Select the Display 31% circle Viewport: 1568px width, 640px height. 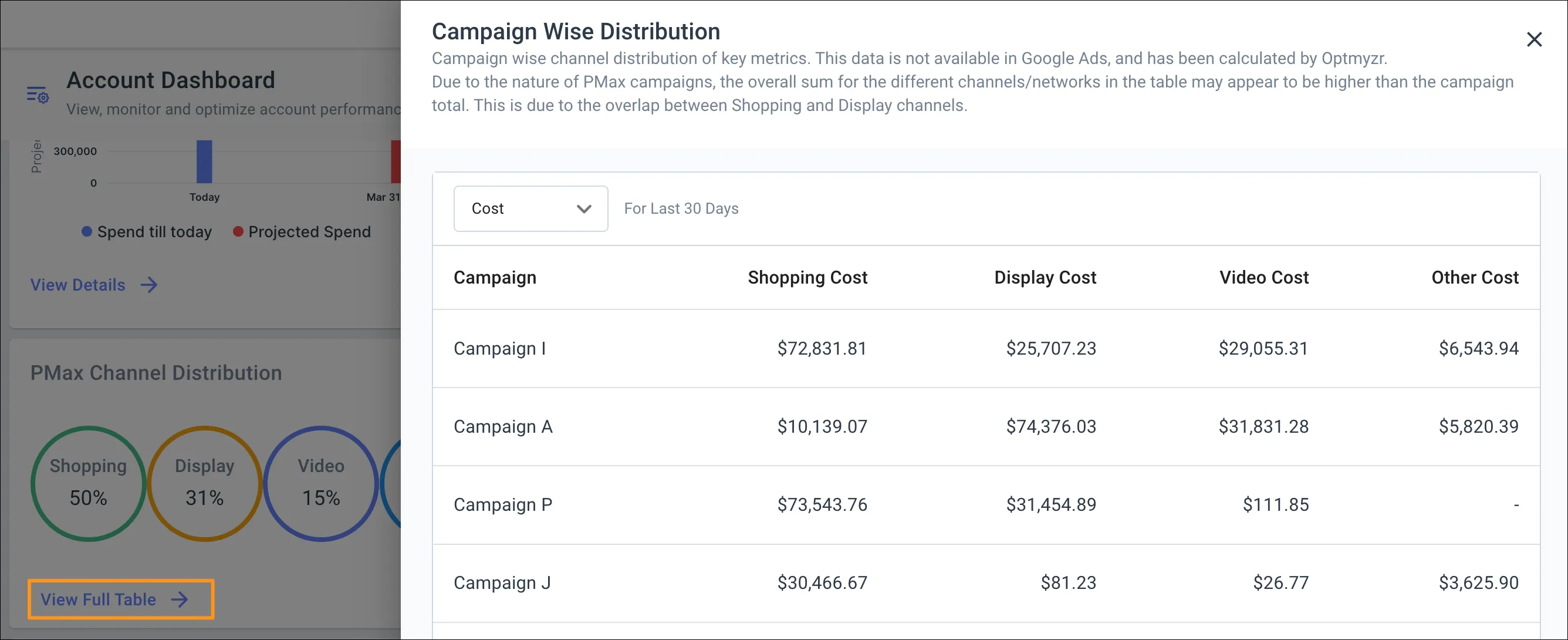pyautogui.click(x=205, y=483)
